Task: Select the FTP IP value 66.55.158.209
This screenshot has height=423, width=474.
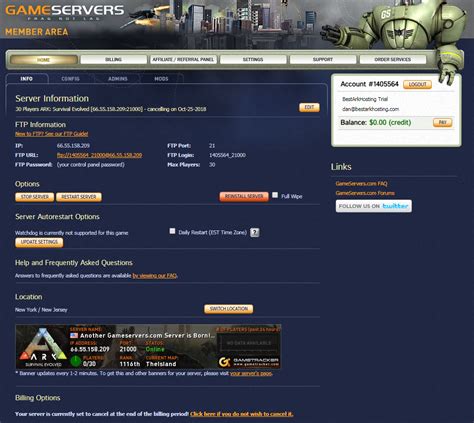Action: click(x=73, y=146)
